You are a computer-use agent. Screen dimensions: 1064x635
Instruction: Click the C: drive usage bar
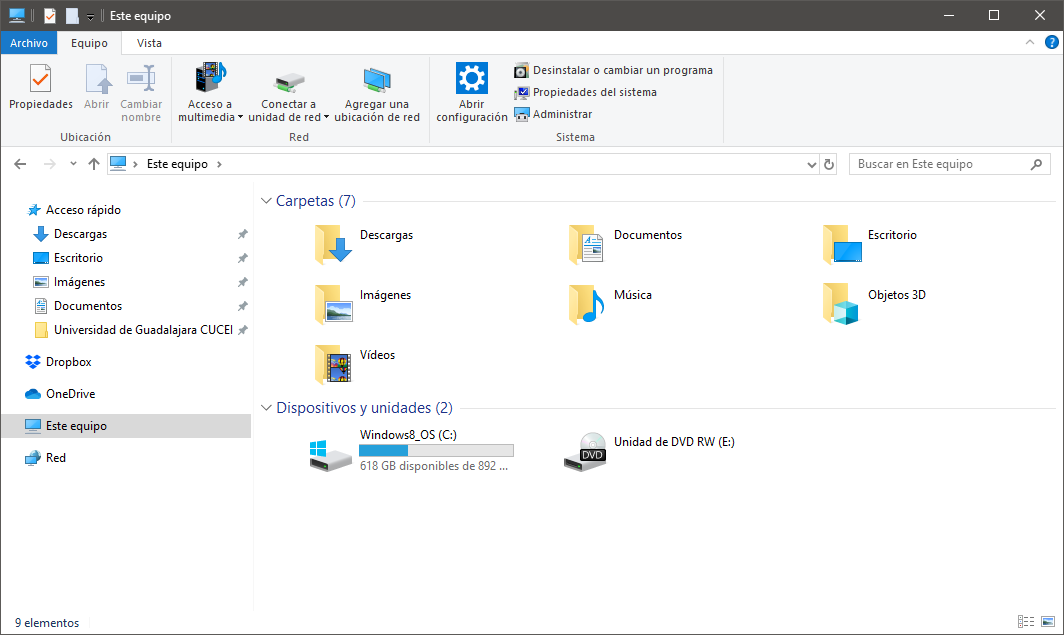coord(436,450)
